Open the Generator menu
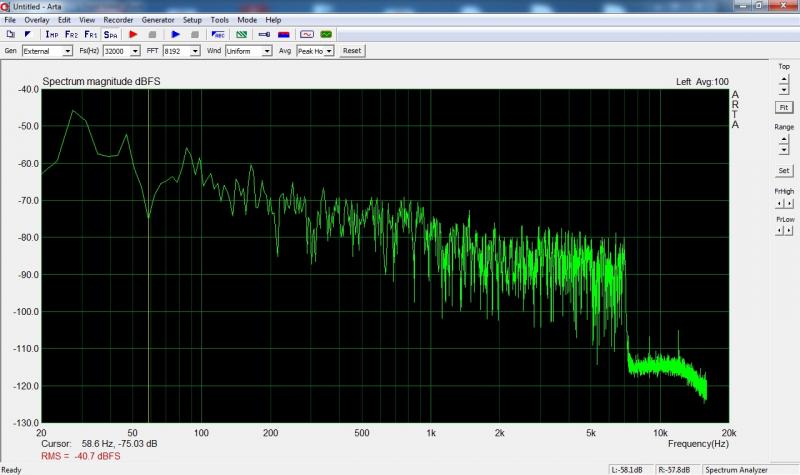The image size is (800, 475). (158, 20)
